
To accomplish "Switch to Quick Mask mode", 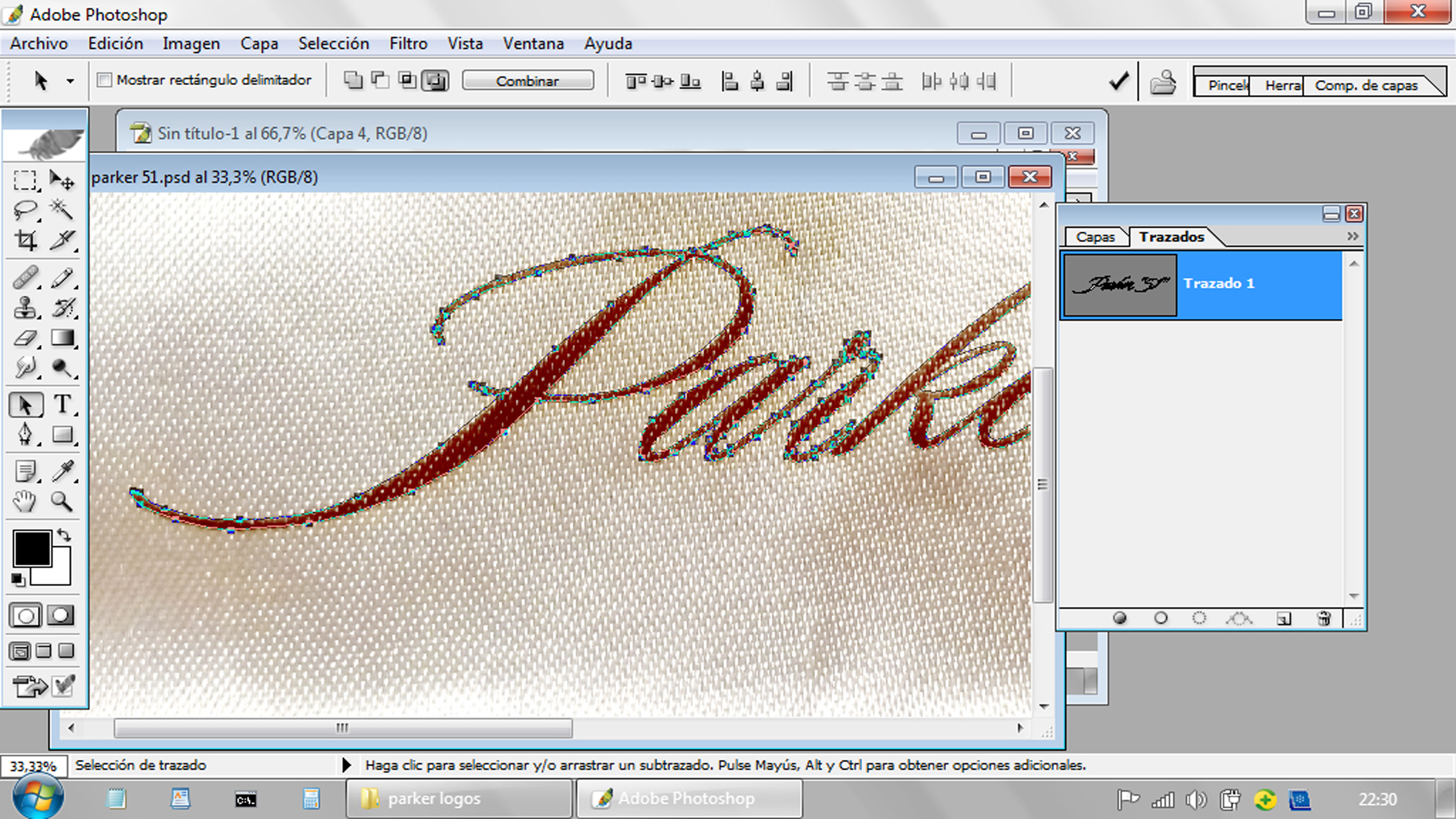I will point(60,616).
